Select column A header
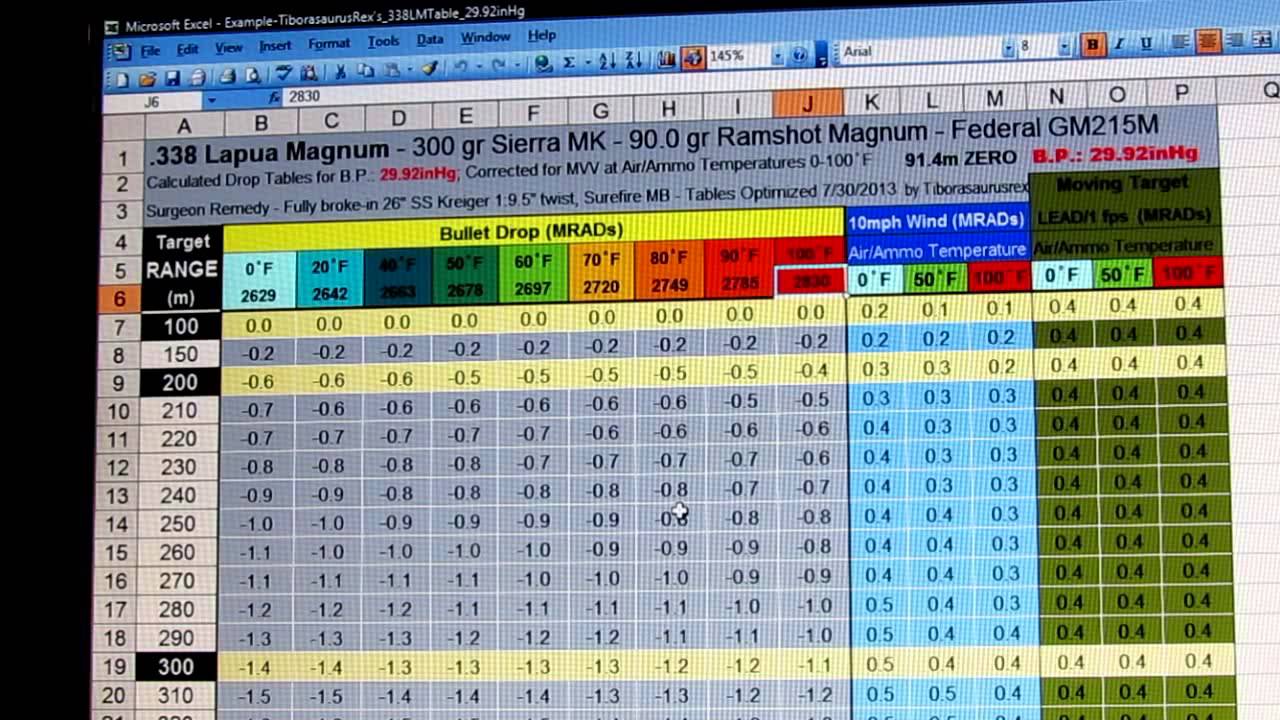The width and height of the screenshot is (1280, 720). (184, 125)
